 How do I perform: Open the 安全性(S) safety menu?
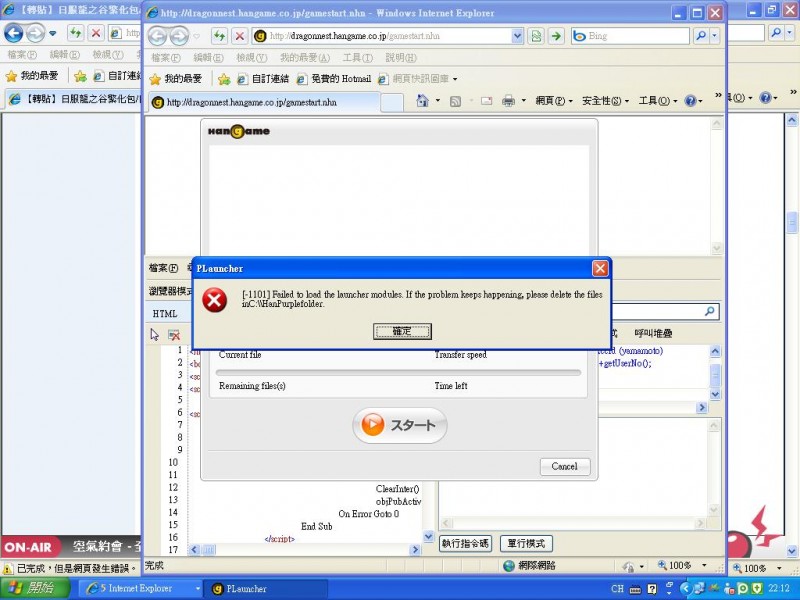click(x=606, y=101)
